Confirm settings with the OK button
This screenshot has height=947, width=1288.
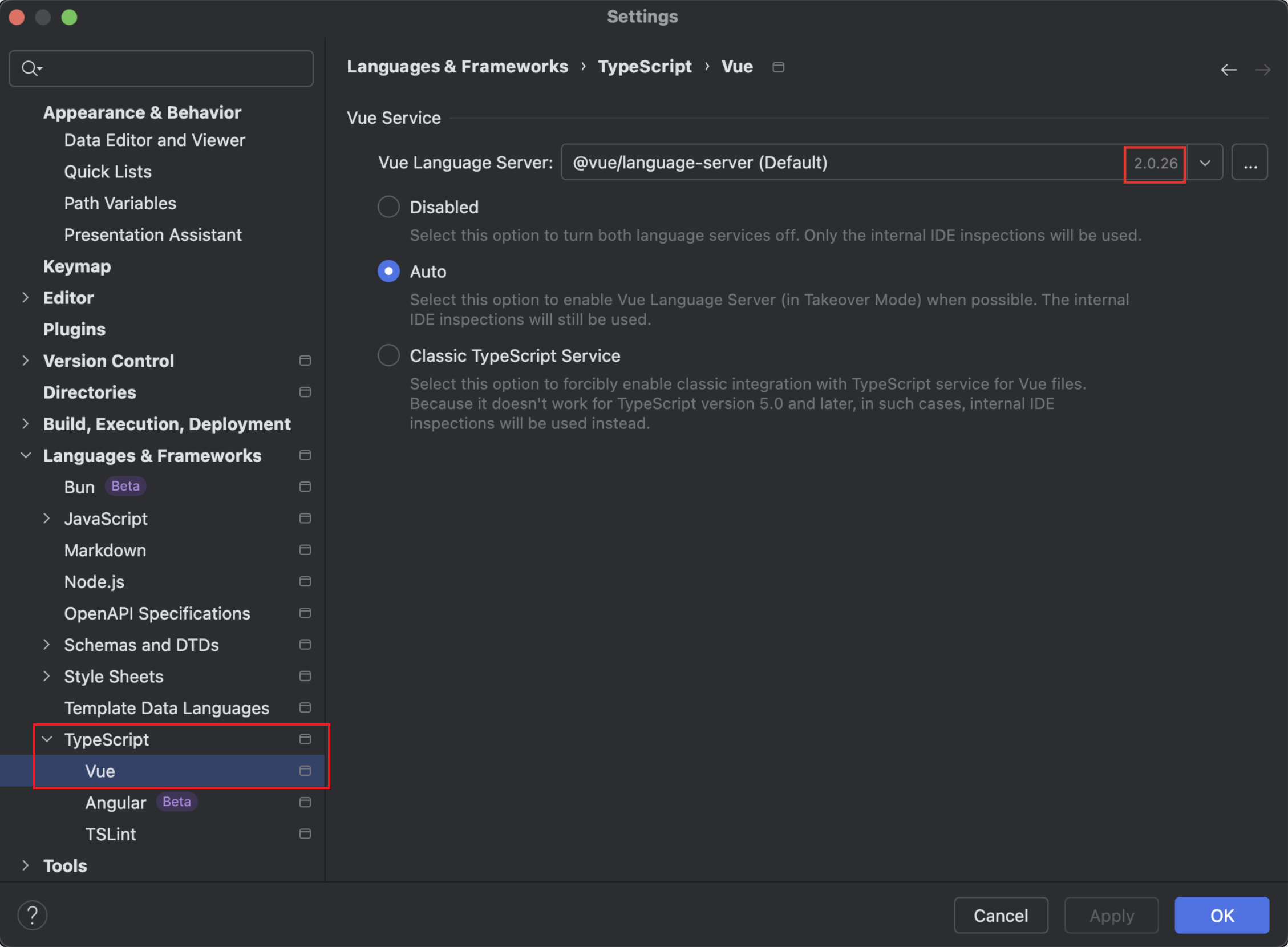click(x=1221, y=915)
